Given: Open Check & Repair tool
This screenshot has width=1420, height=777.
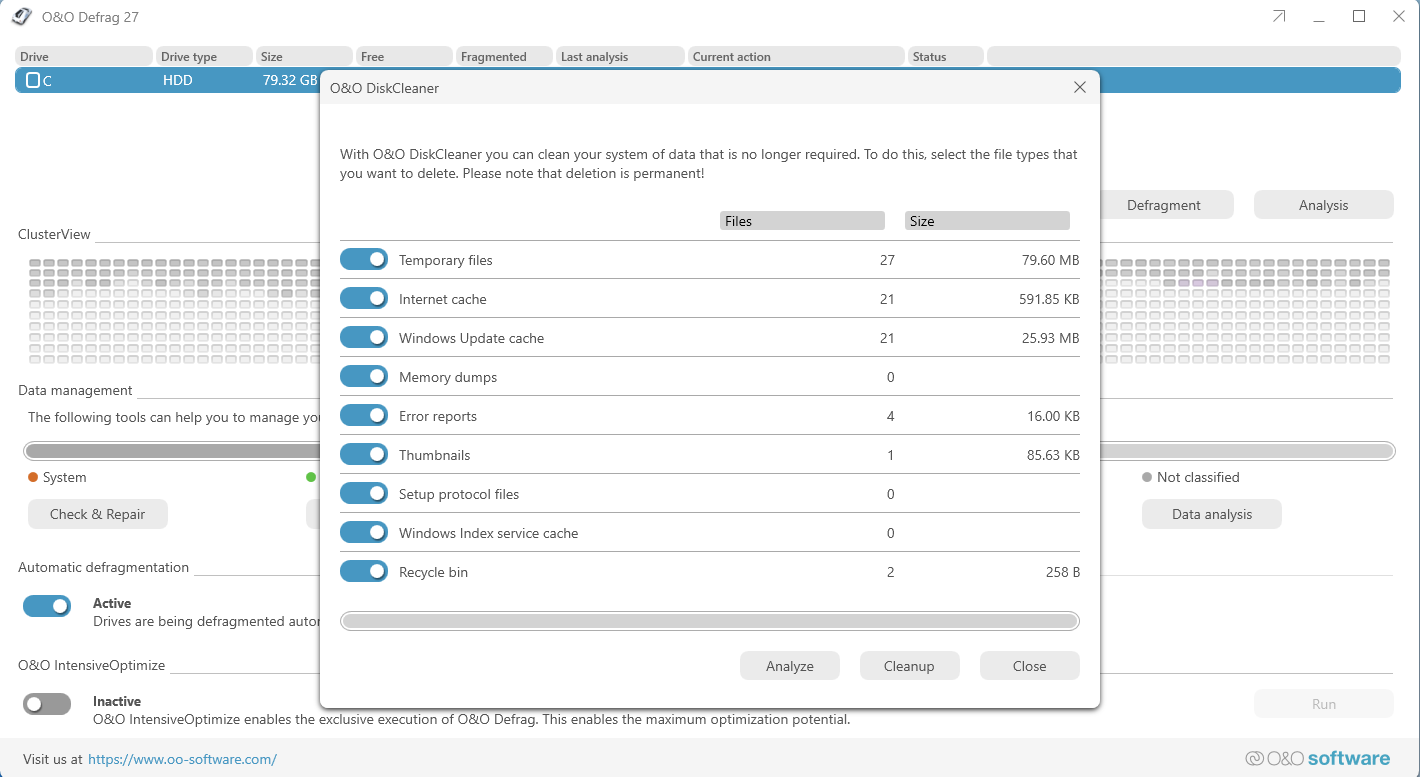Looking at the screenshot, I should tap(98, 514).
